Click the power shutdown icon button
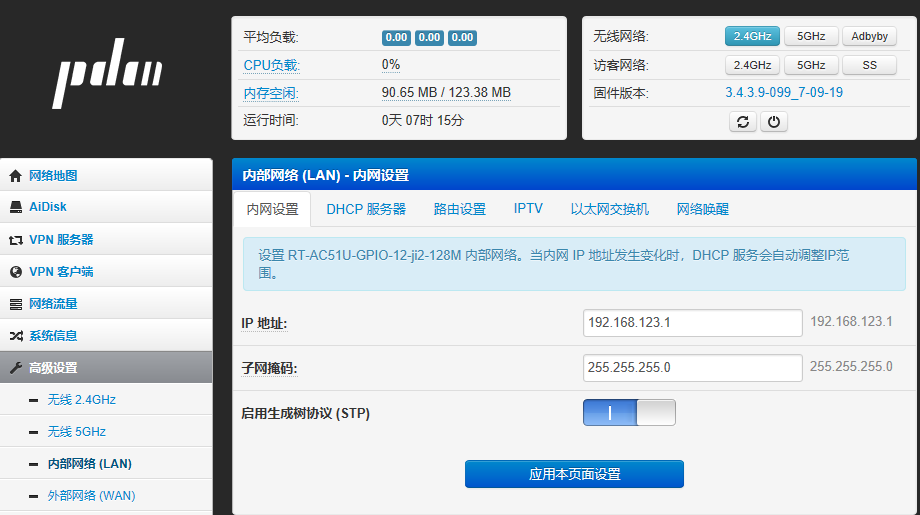The height and width of the screenshot is (515, 920). 774,122
